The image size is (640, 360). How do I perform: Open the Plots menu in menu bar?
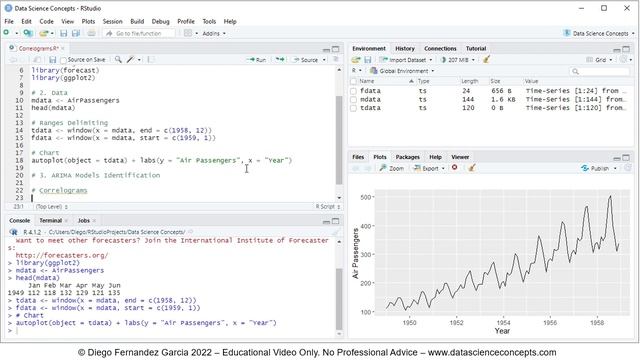(88, 21)
